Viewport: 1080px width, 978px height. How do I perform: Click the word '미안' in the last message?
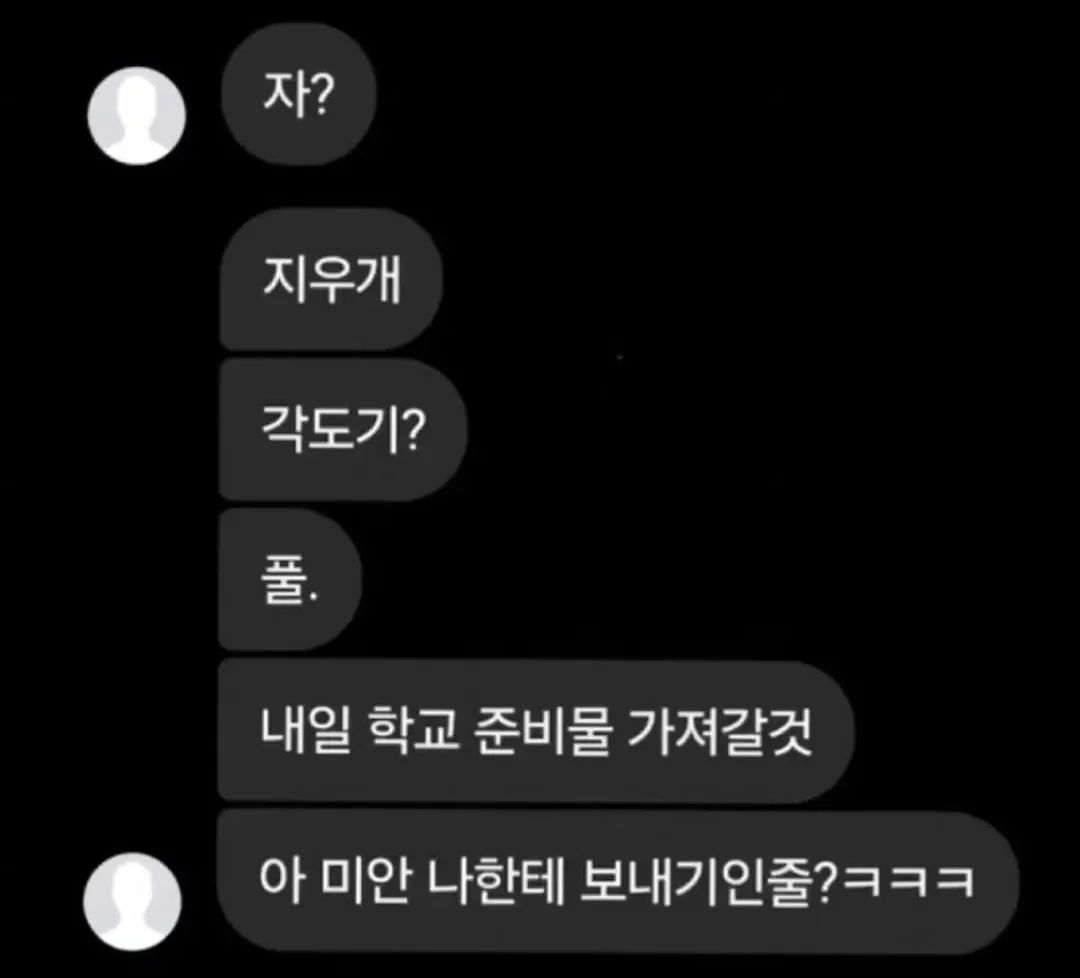tap(366, 881)
